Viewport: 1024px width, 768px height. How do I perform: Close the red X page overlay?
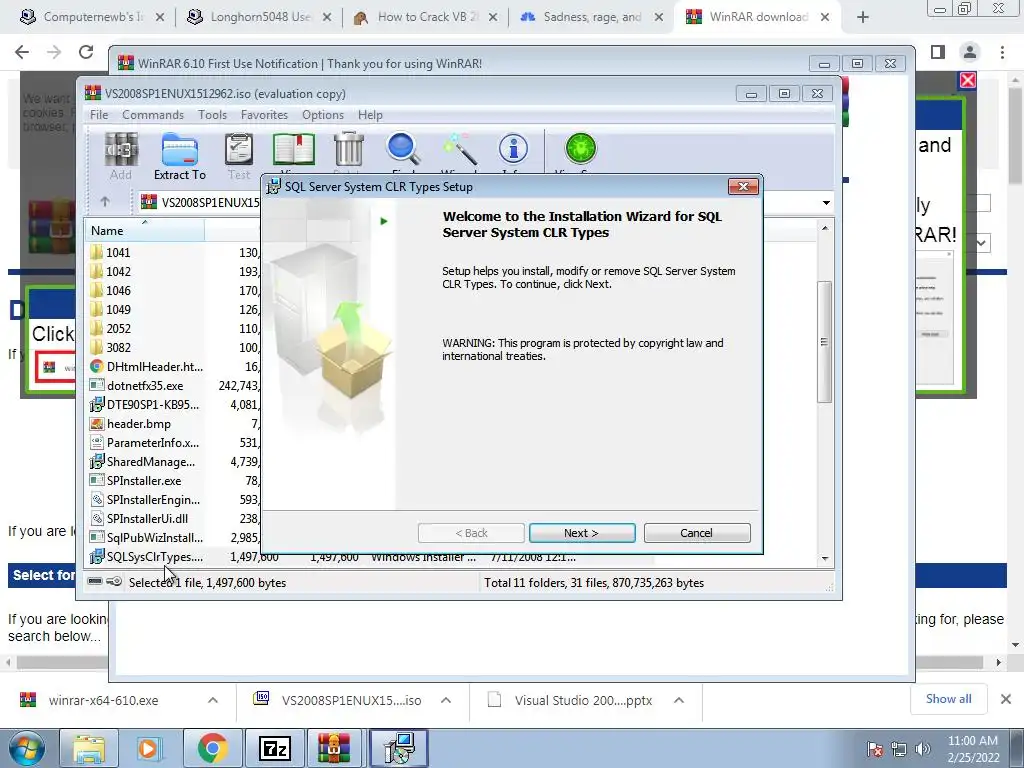tap(968, 80)
